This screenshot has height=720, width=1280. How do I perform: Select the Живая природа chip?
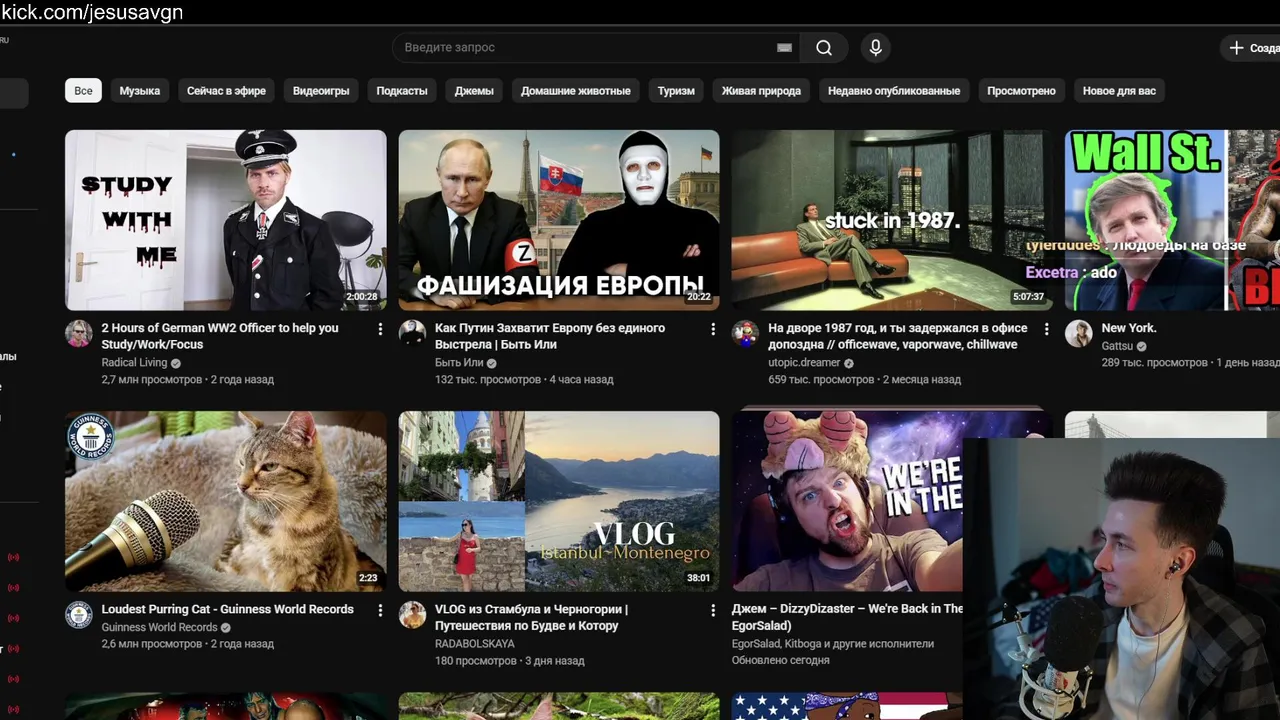click(x=761, y=90)
